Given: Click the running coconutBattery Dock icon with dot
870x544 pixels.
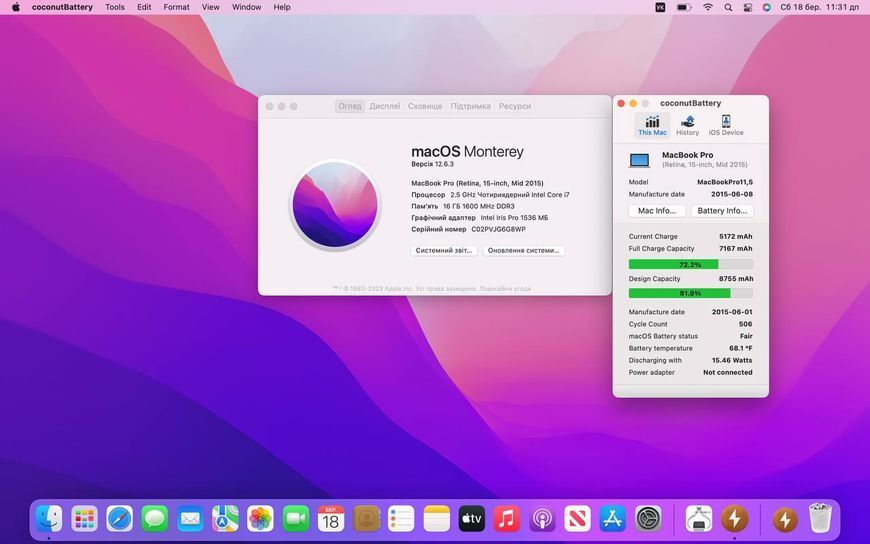Looking at the screenshot, I should 734,519.
